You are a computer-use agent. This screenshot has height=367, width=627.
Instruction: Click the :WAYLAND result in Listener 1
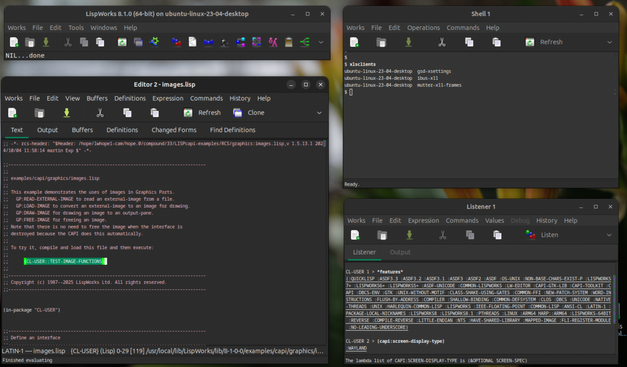coord(357,348)
